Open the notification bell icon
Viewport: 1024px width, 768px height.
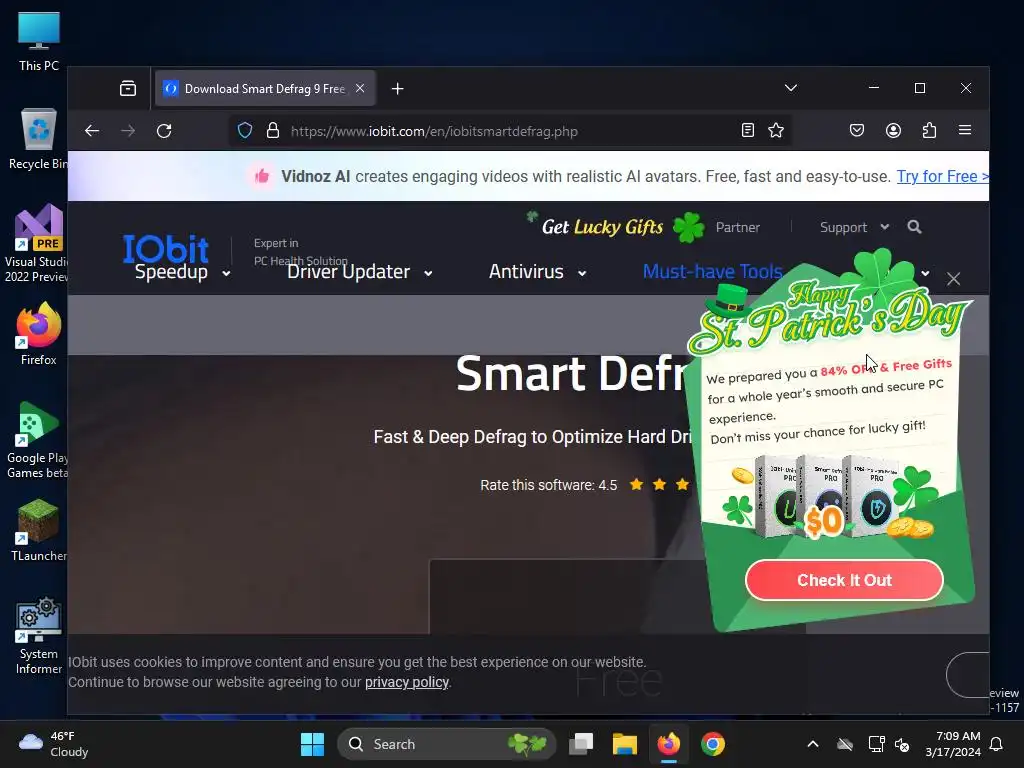coord(997,744)
